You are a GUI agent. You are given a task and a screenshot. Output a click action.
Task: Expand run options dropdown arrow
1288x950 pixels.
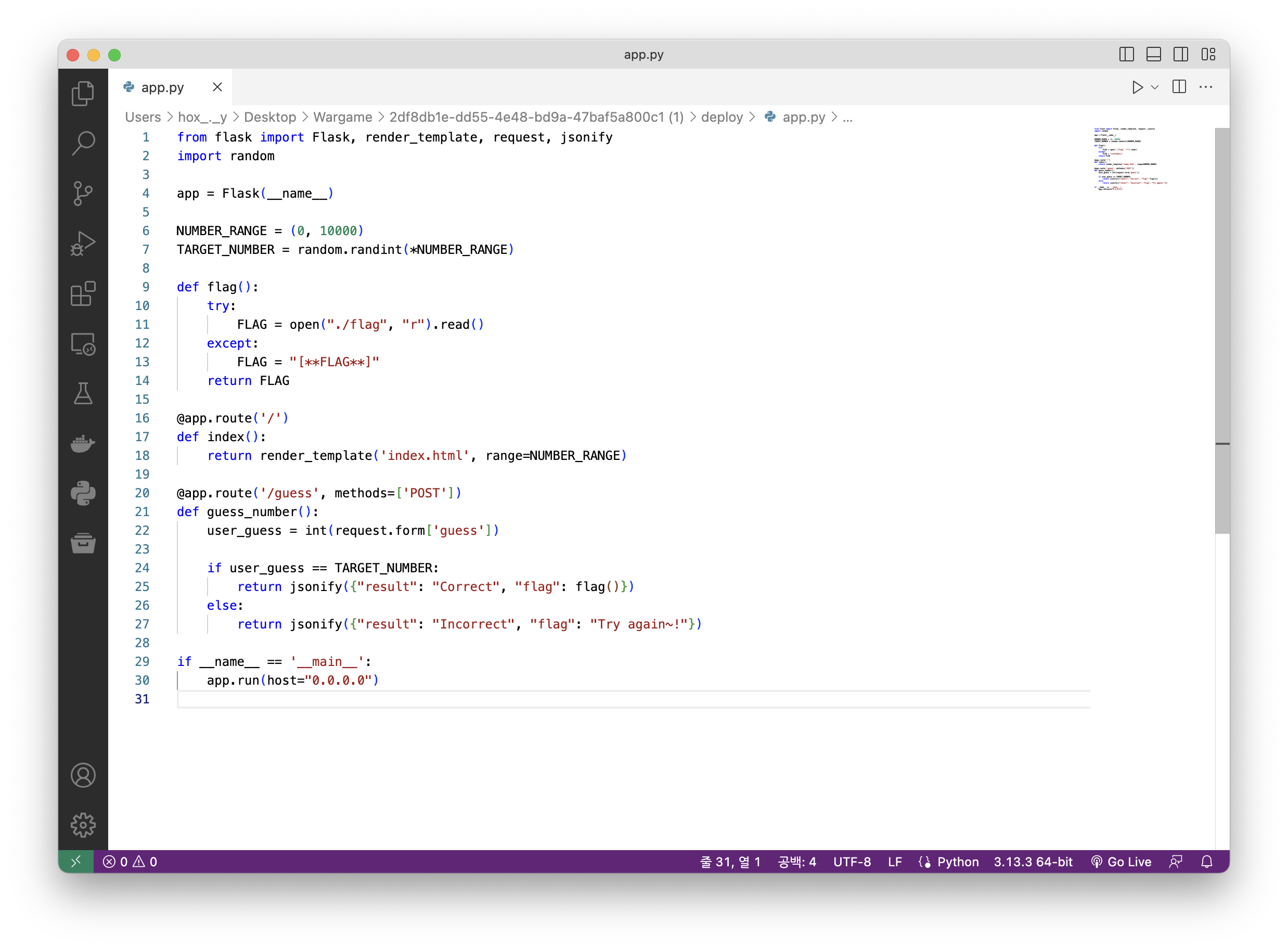click(x=1155, y=87)
